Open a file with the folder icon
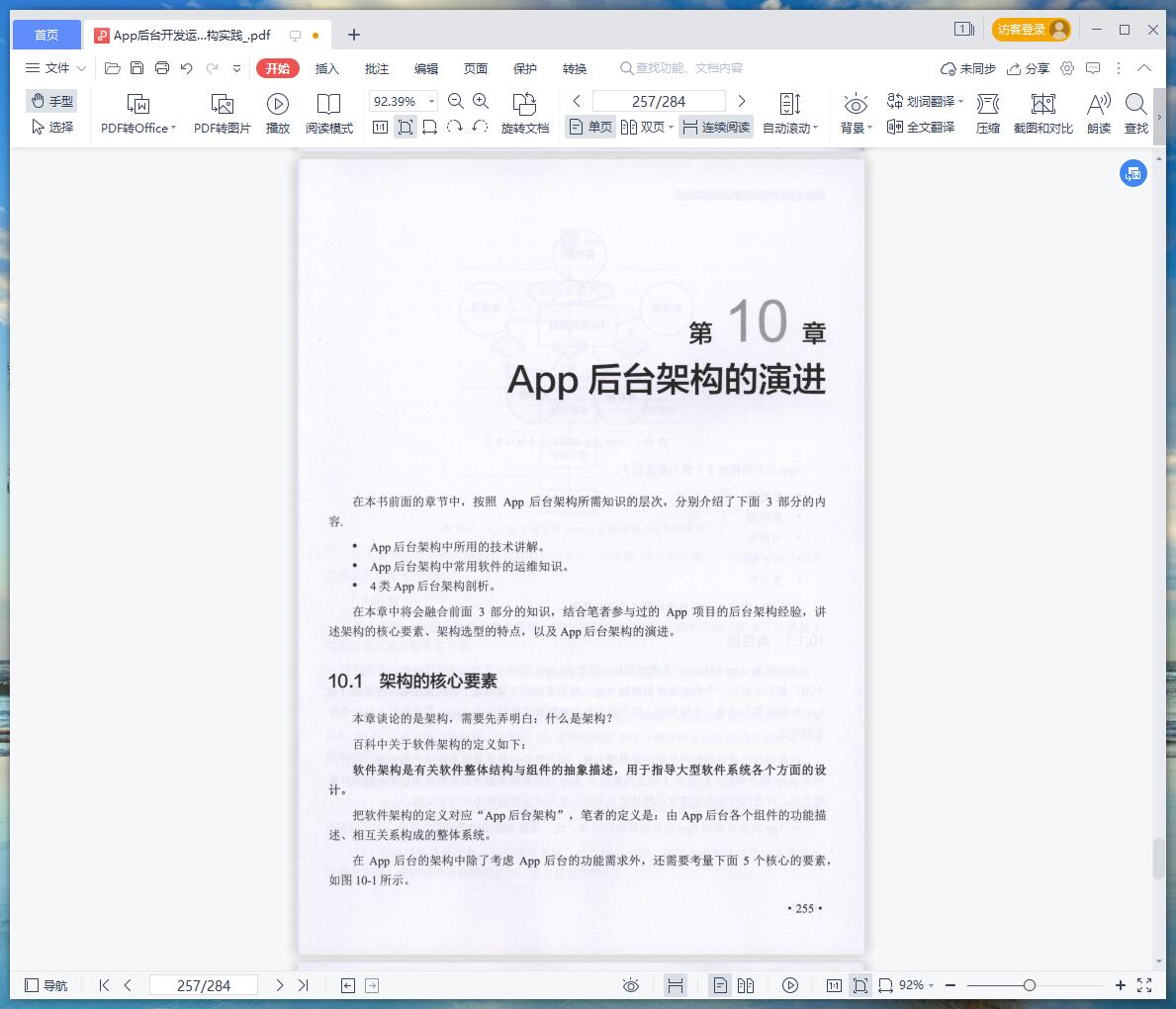 [113, 68]
